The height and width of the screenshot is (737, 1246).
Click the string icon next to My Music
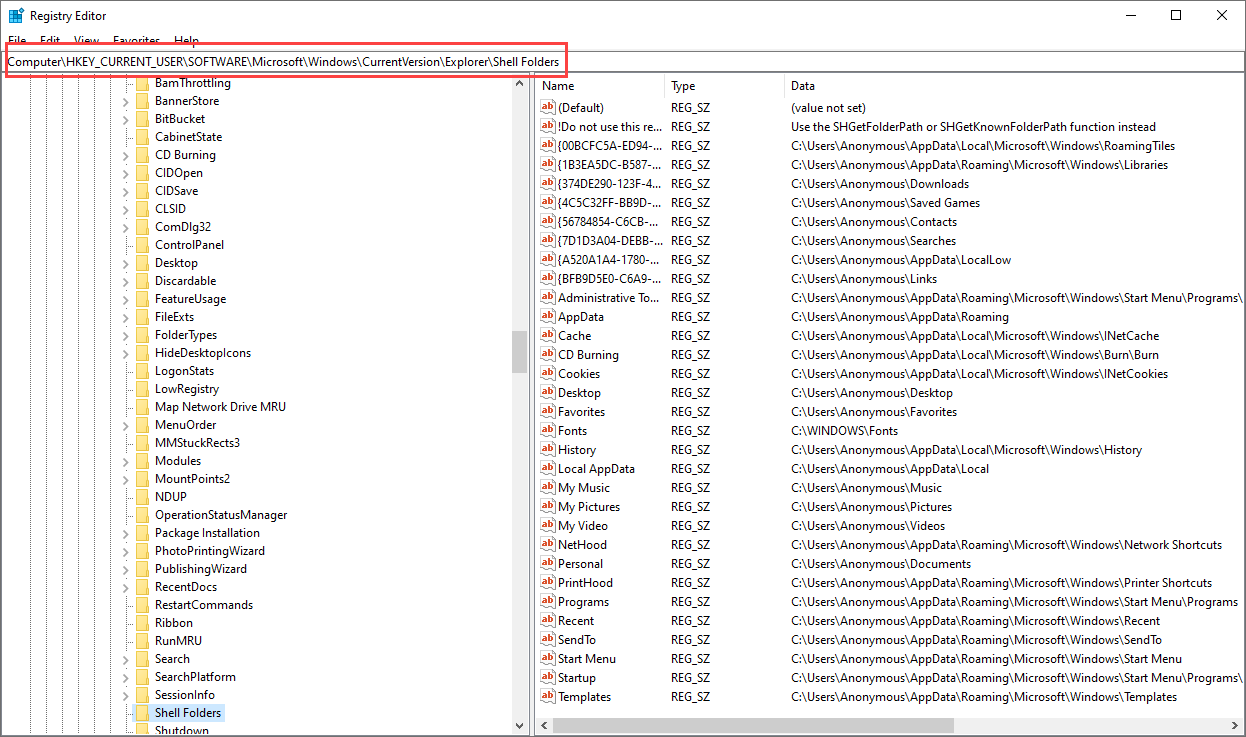548,487
